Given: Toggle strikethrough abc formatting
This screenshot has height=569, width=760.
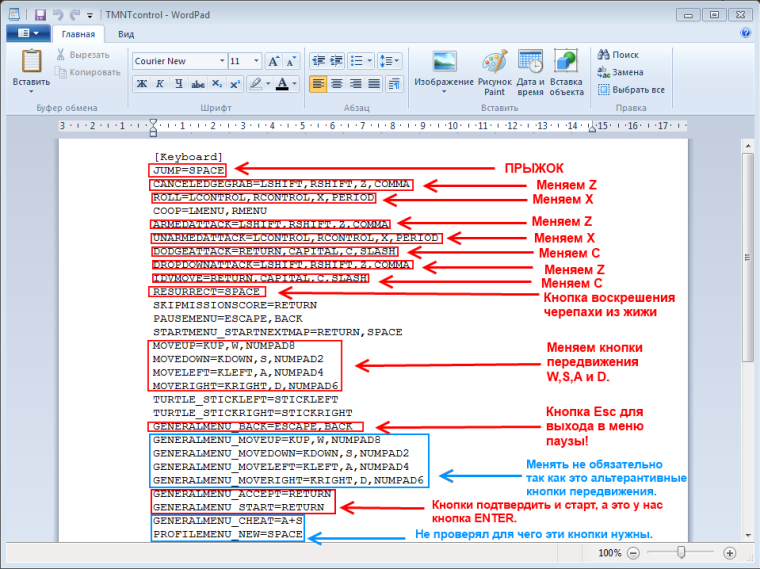Looking at the screenshot, I should tap(197, 84).
